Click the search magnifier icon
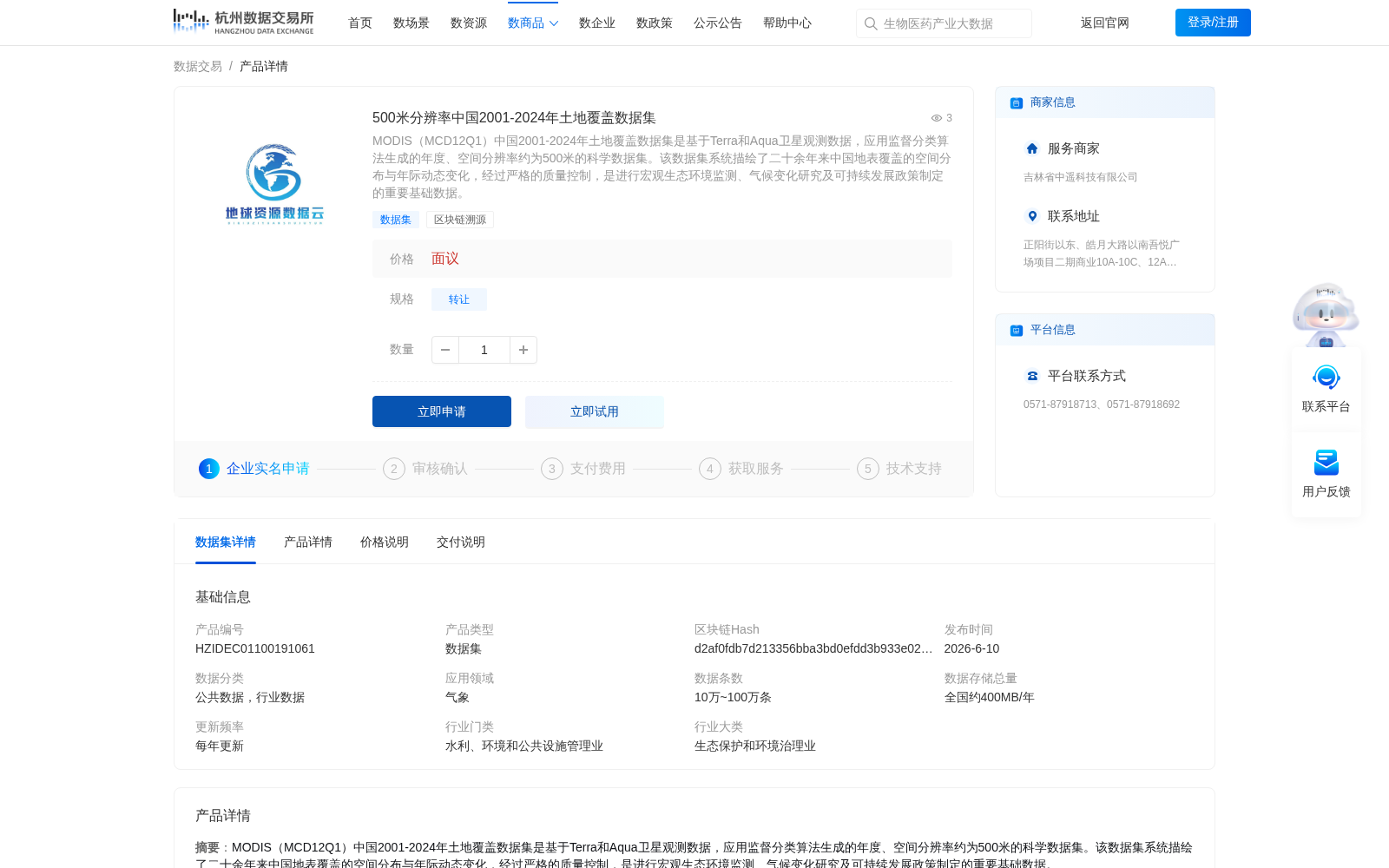 871,23
